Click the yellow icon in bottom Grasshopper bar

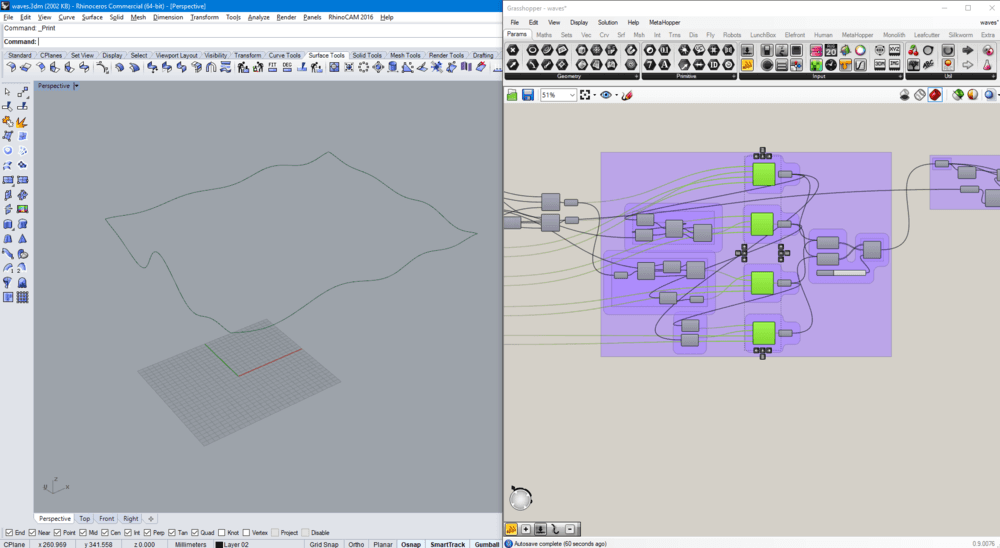coord(511,529)
